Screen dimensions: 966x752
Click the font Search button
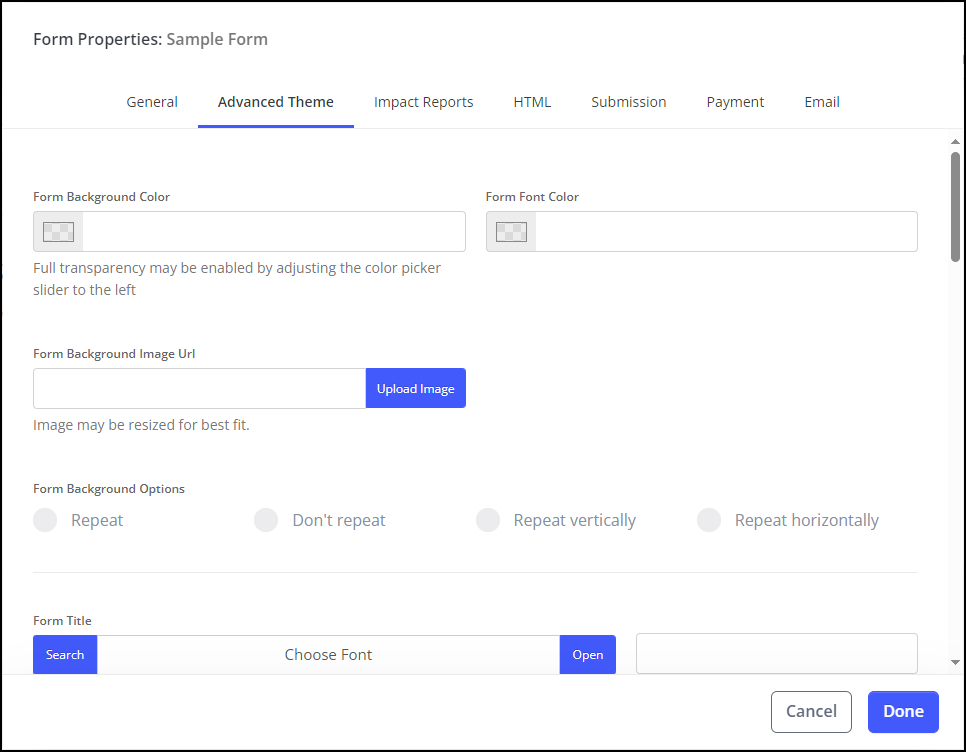coord(65,655)
